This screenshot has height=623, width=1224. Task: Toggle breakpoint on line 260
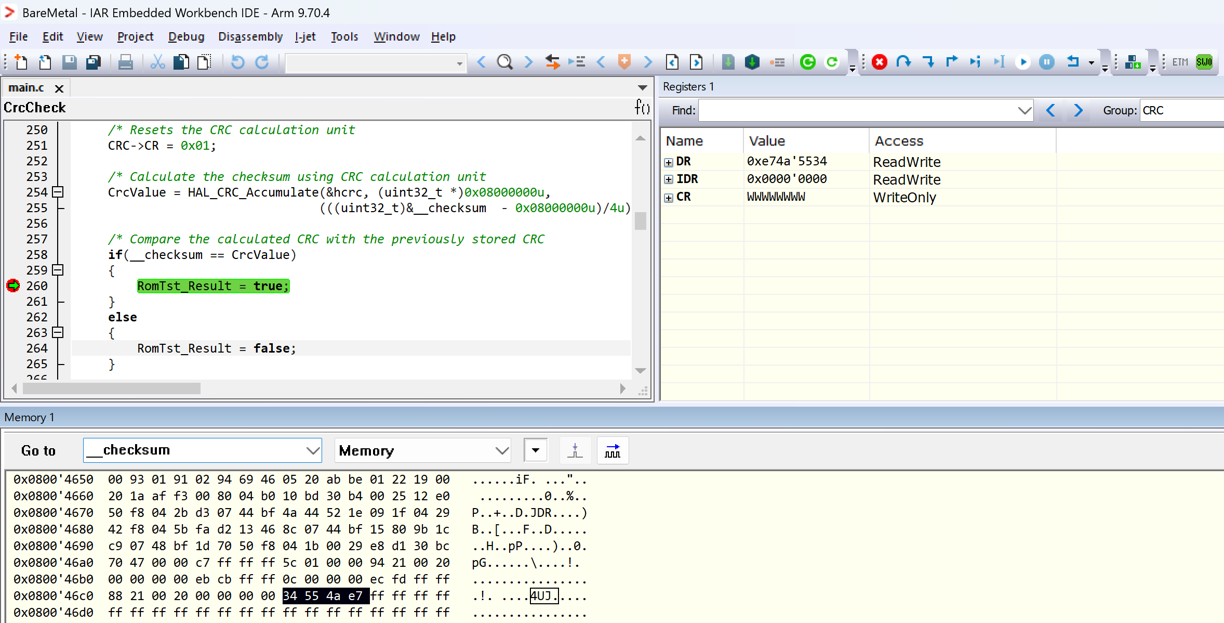pyautogui.click(x=13, y=286)
